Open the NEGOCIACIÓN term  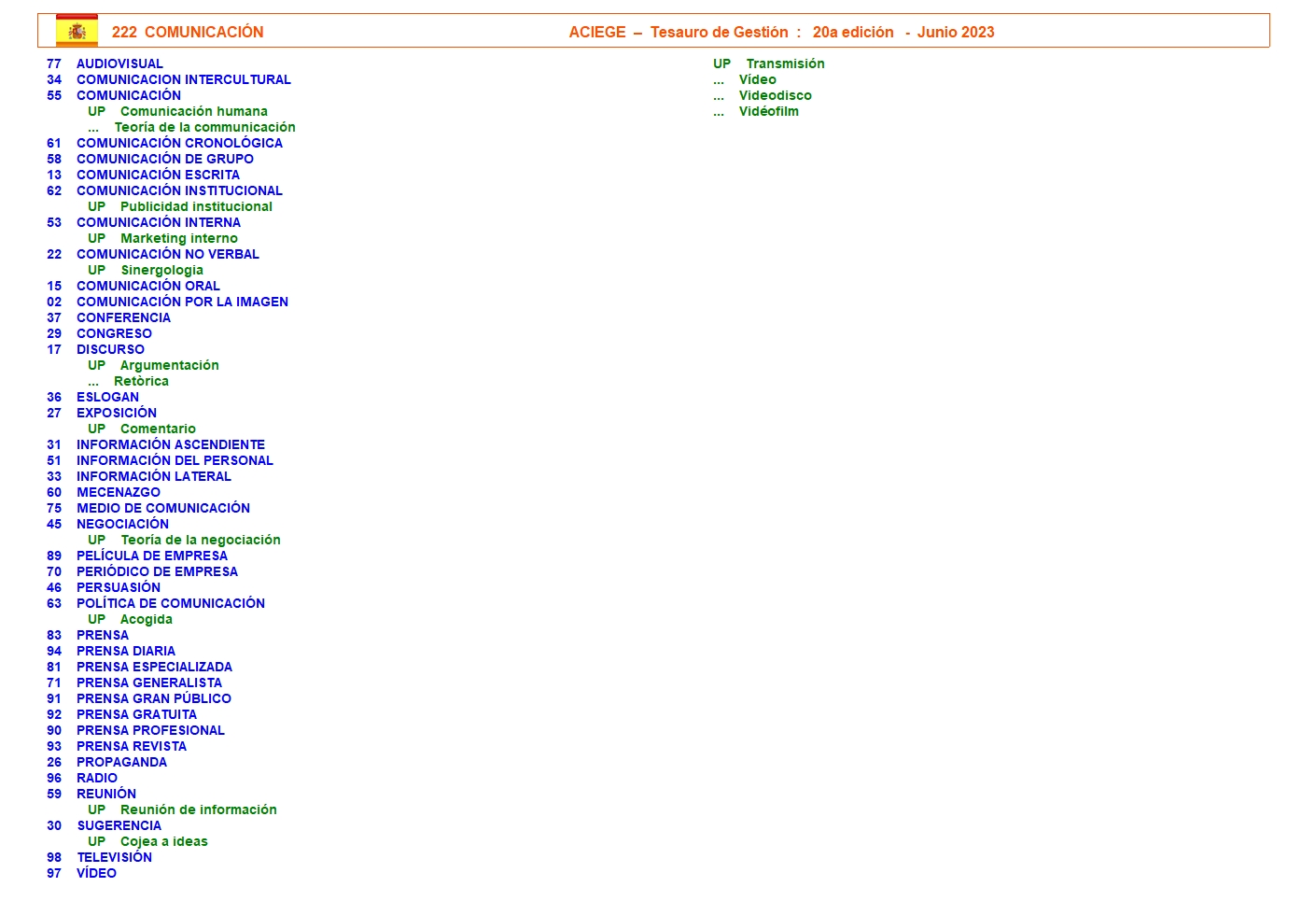(122, 524)
